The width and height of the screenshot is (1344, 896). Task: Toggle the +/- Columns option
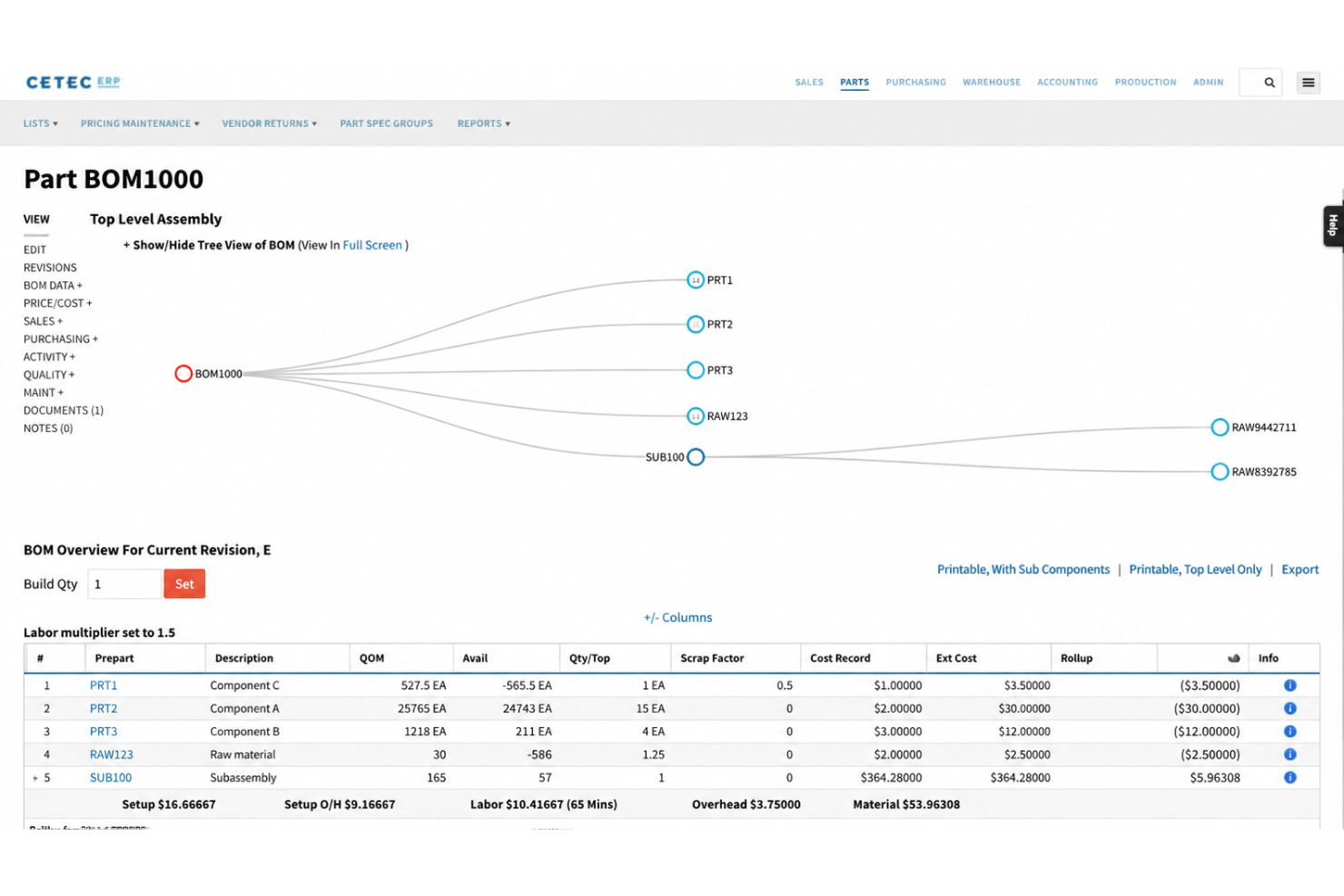click(x=678, y=618)
